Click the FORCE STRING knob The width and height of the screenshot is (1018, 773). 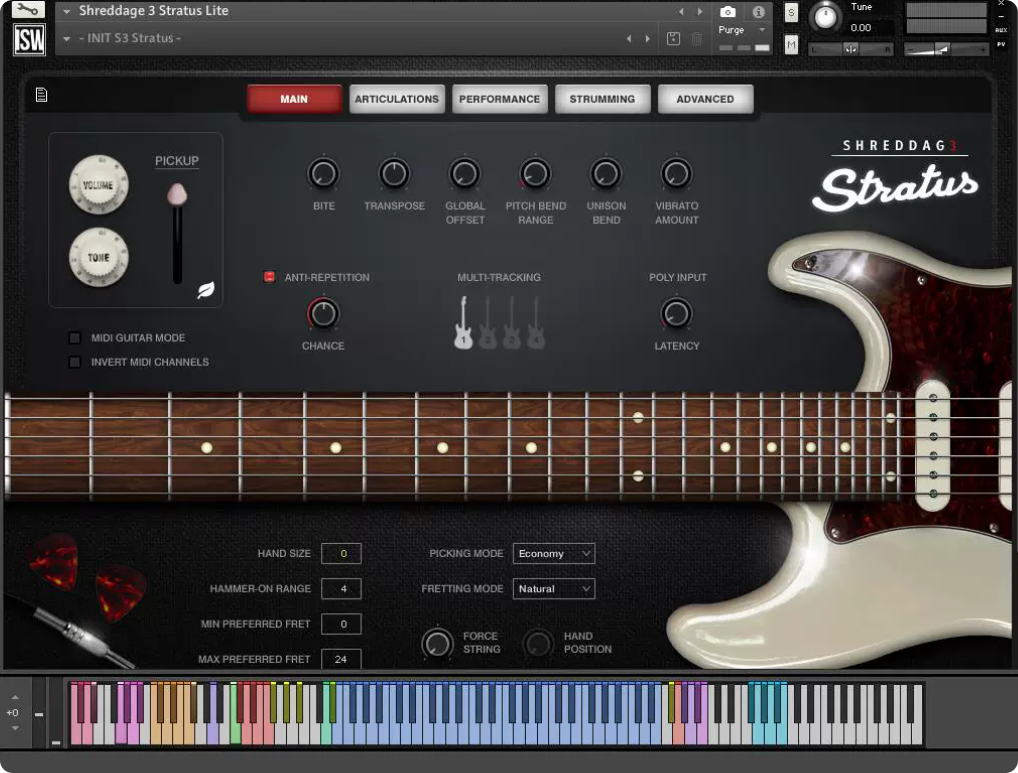437,643
